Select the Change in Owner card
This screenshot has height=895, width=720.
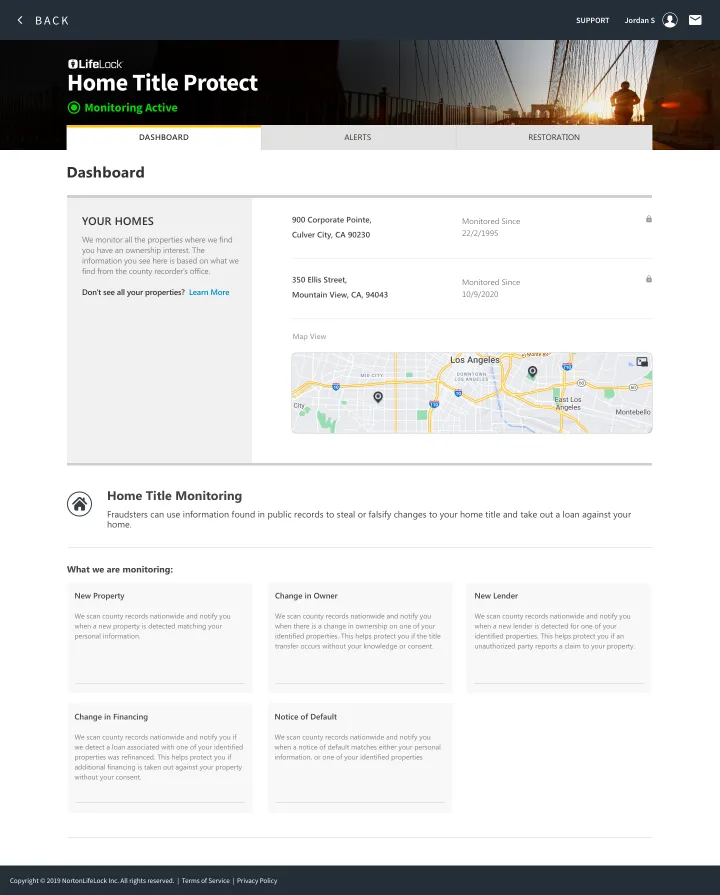360,638
